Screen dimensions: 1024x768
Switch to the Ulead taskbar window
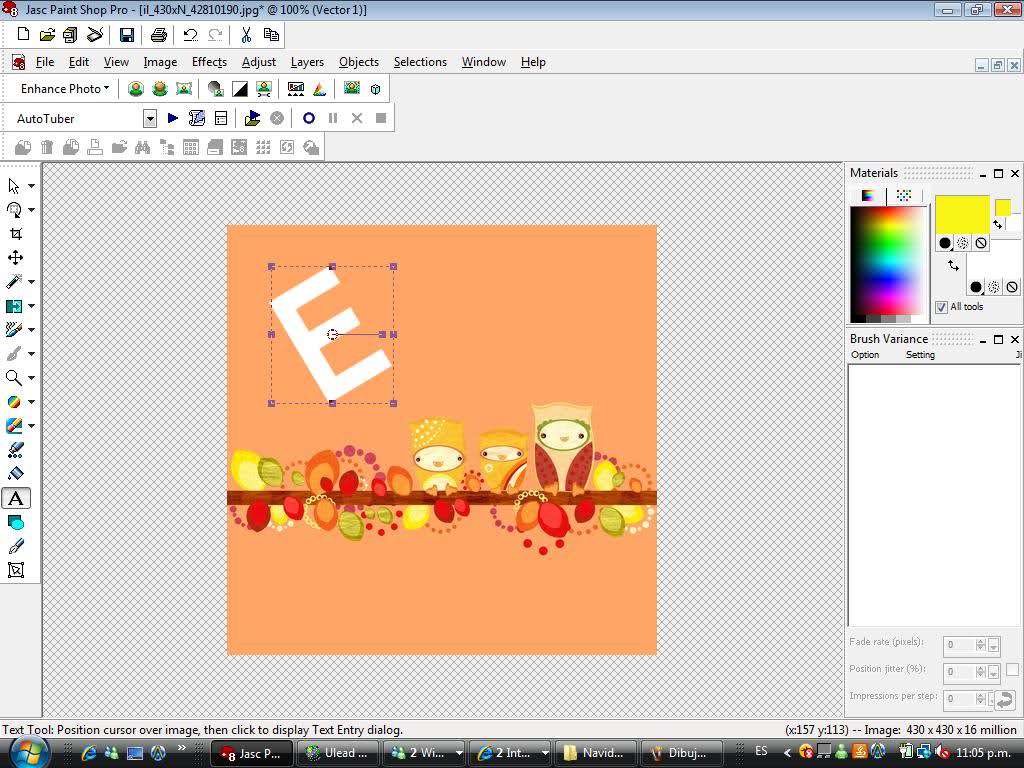point(337,753)
